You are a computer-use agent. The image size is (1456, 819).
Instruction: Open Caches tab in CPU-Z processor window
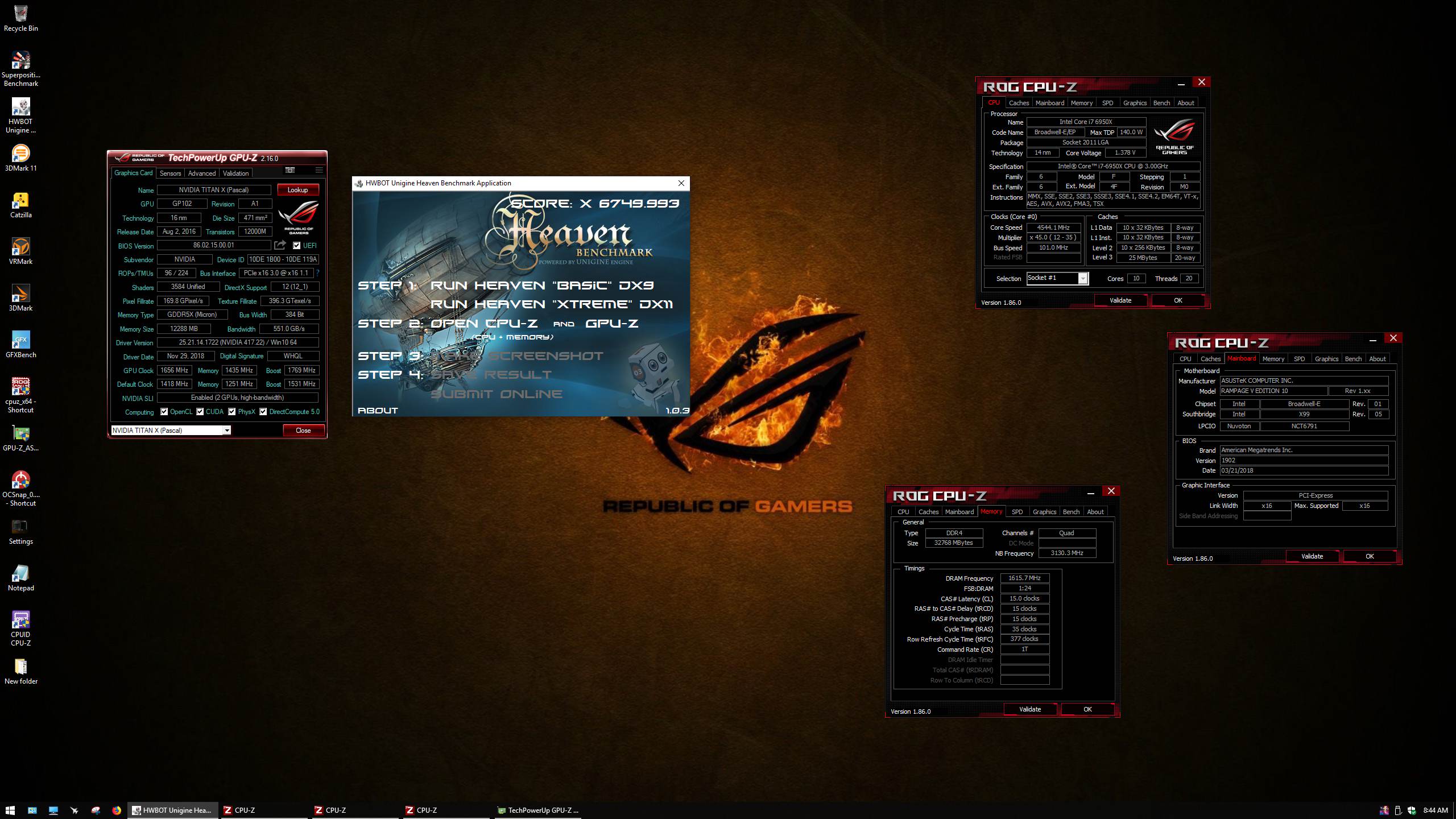point(1019,103)
